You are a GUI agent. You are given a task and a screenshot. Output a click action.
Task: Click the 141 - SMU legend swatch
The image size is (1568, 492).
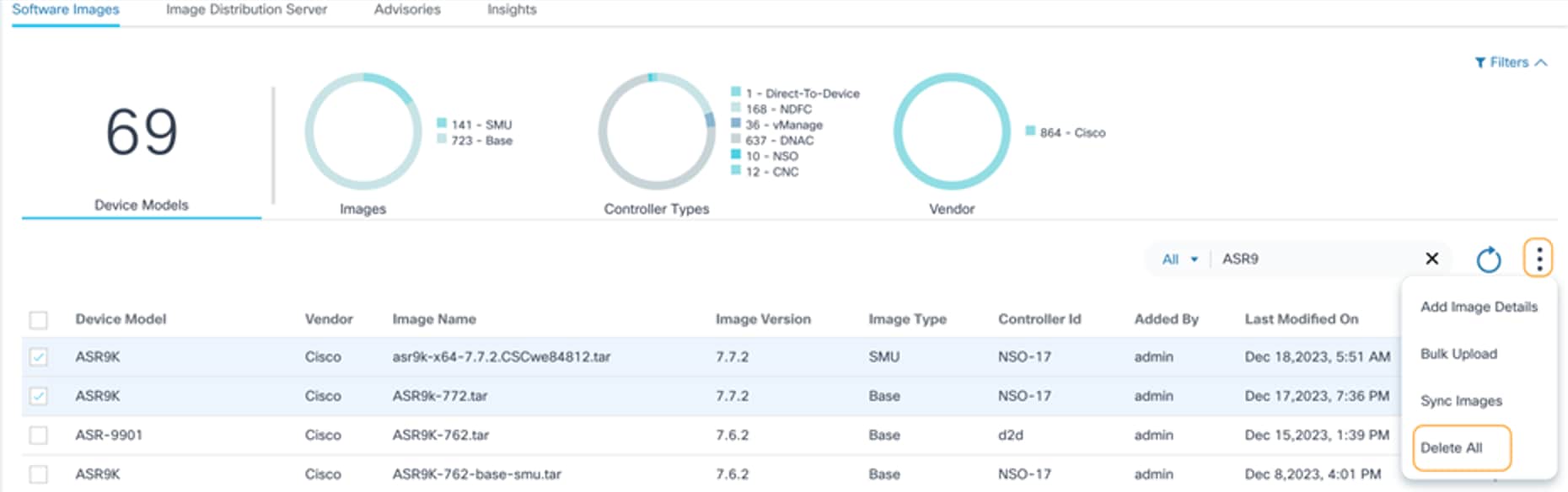[442, 124]
